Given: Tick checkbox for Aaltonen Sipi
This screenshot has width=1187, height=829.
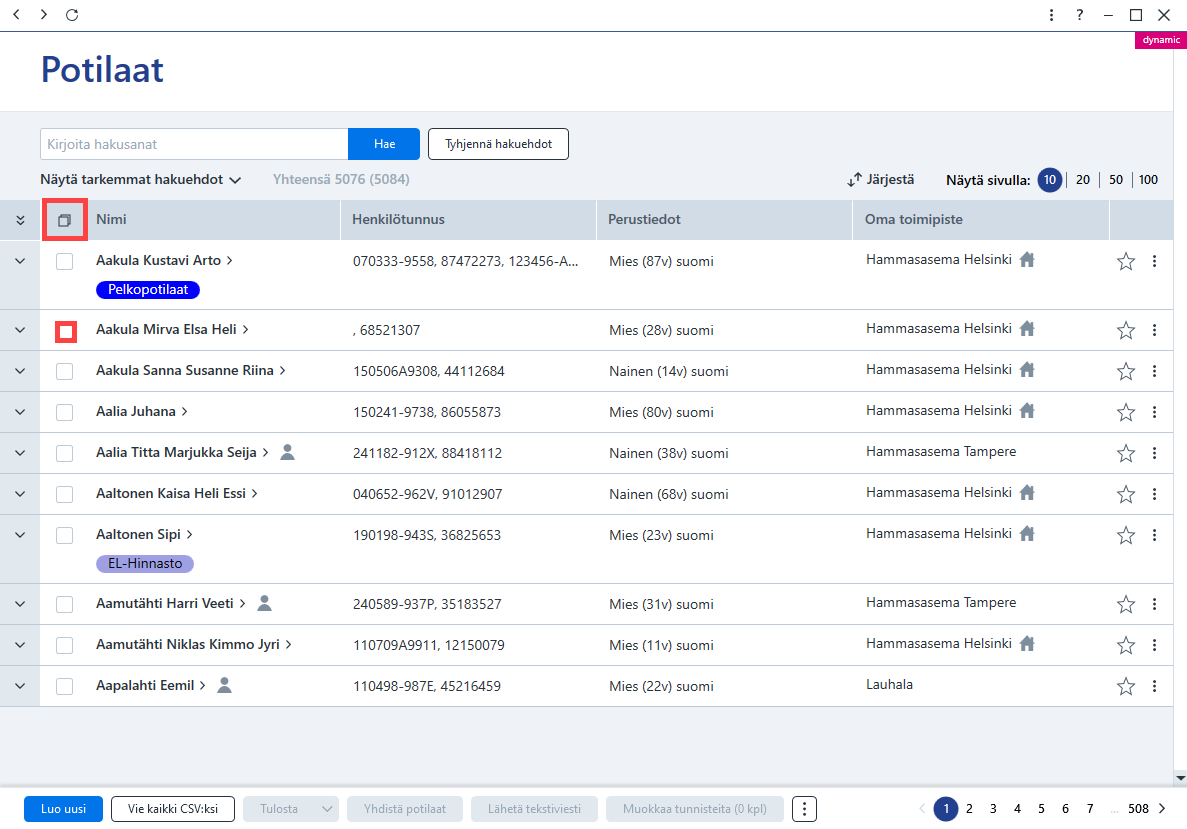Looking at the screenshot, I should (64, 535).
